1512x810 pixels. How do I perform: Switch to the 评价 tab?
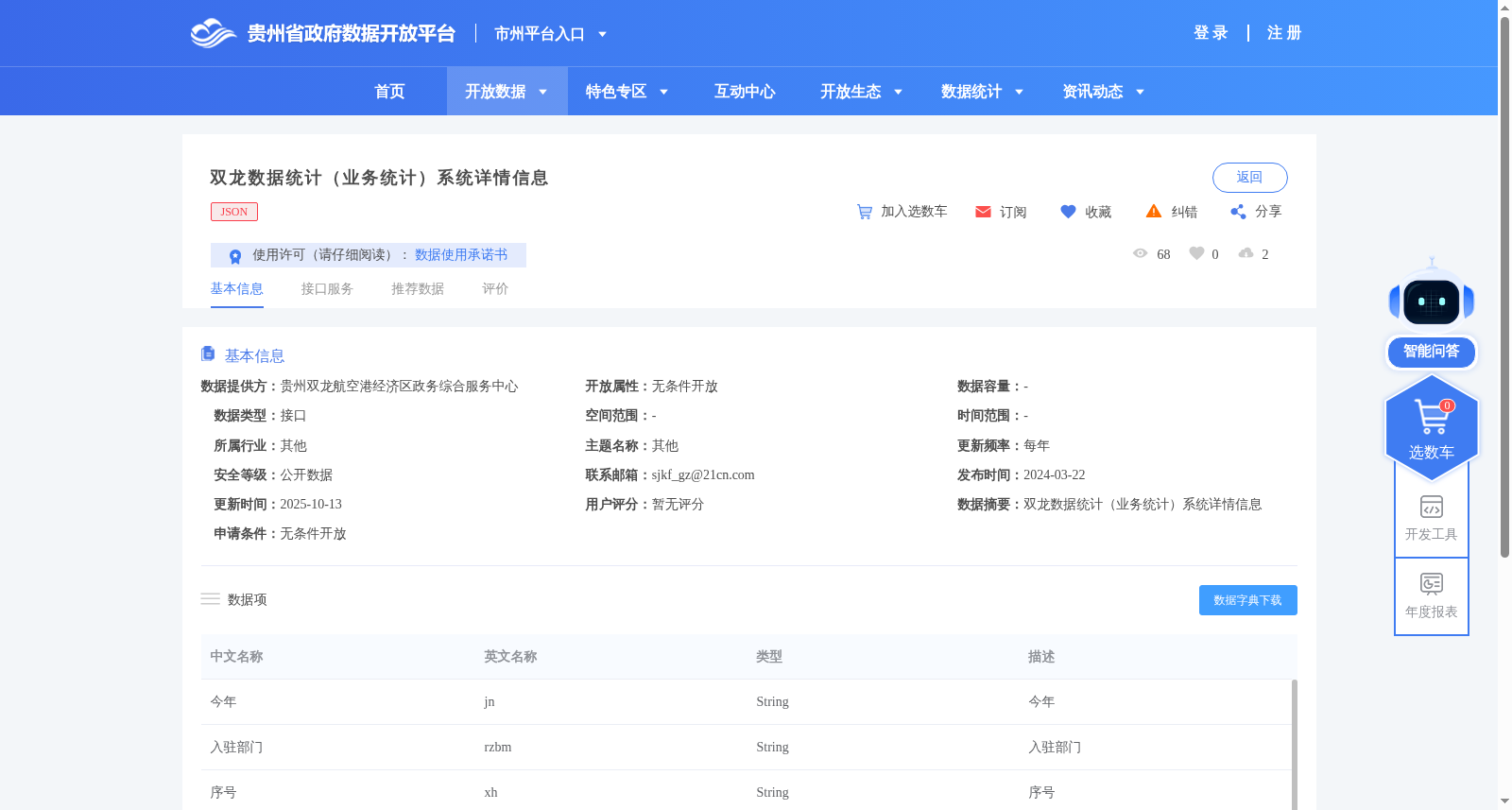(495, 289)
